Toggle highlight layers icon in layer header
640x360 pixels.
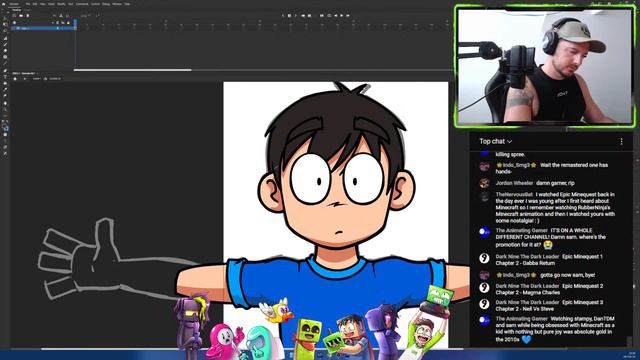coord(53,23)
